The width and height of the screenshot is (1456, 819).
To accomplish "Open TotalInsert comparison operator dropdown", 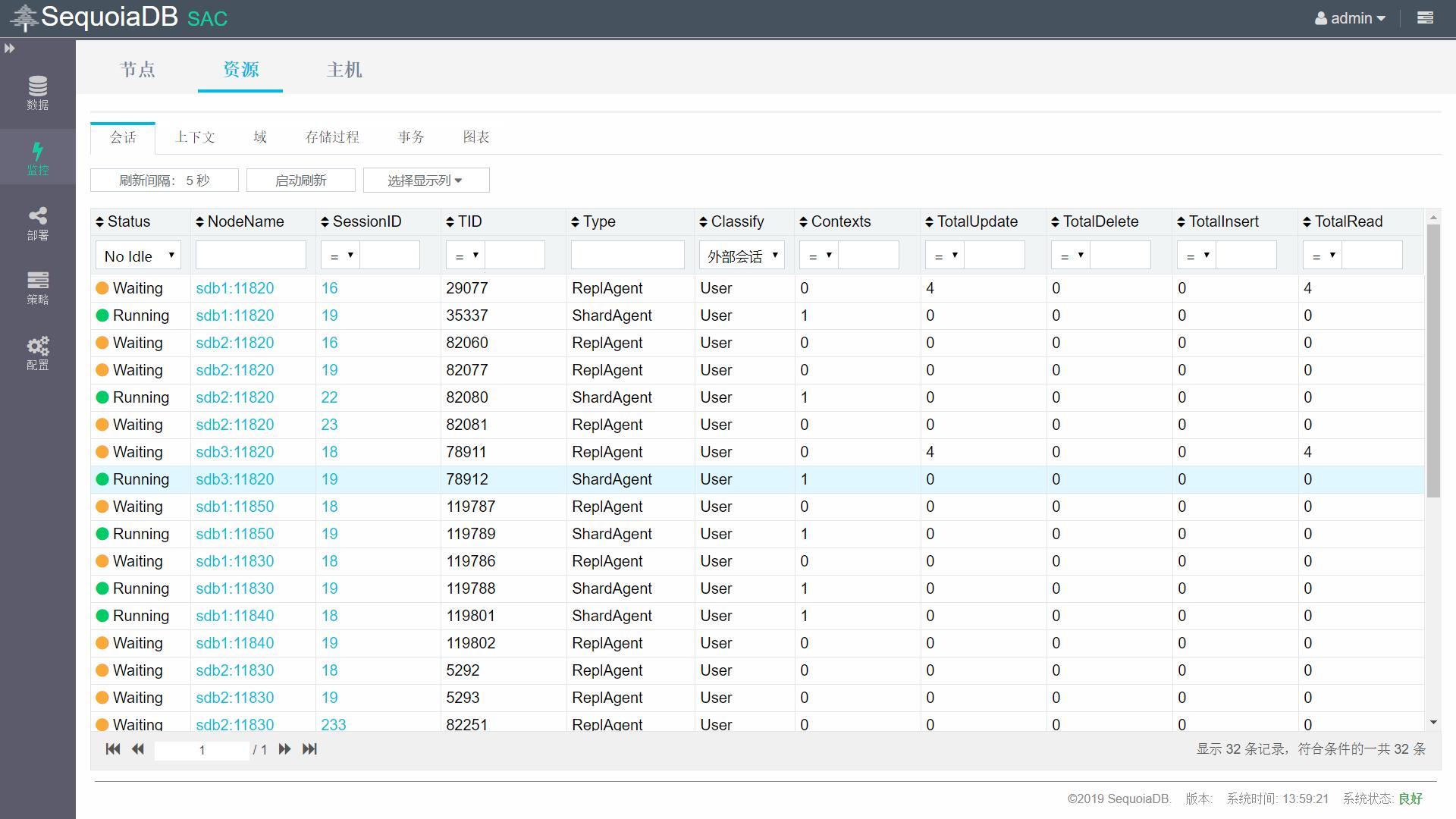I will 1197,256.
